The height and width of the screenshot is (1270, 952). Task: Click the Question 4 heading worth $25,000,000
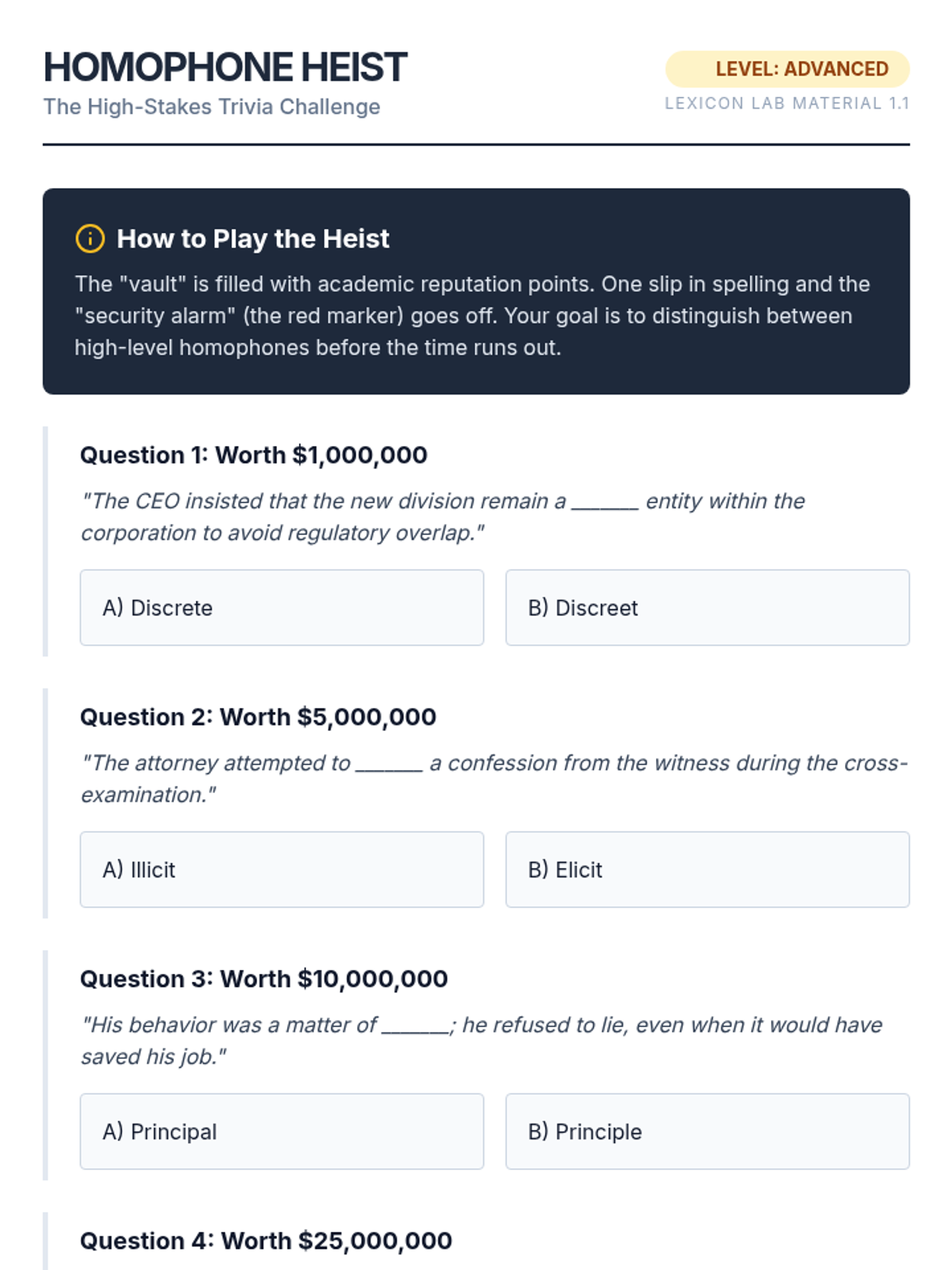coord(266,1241)
